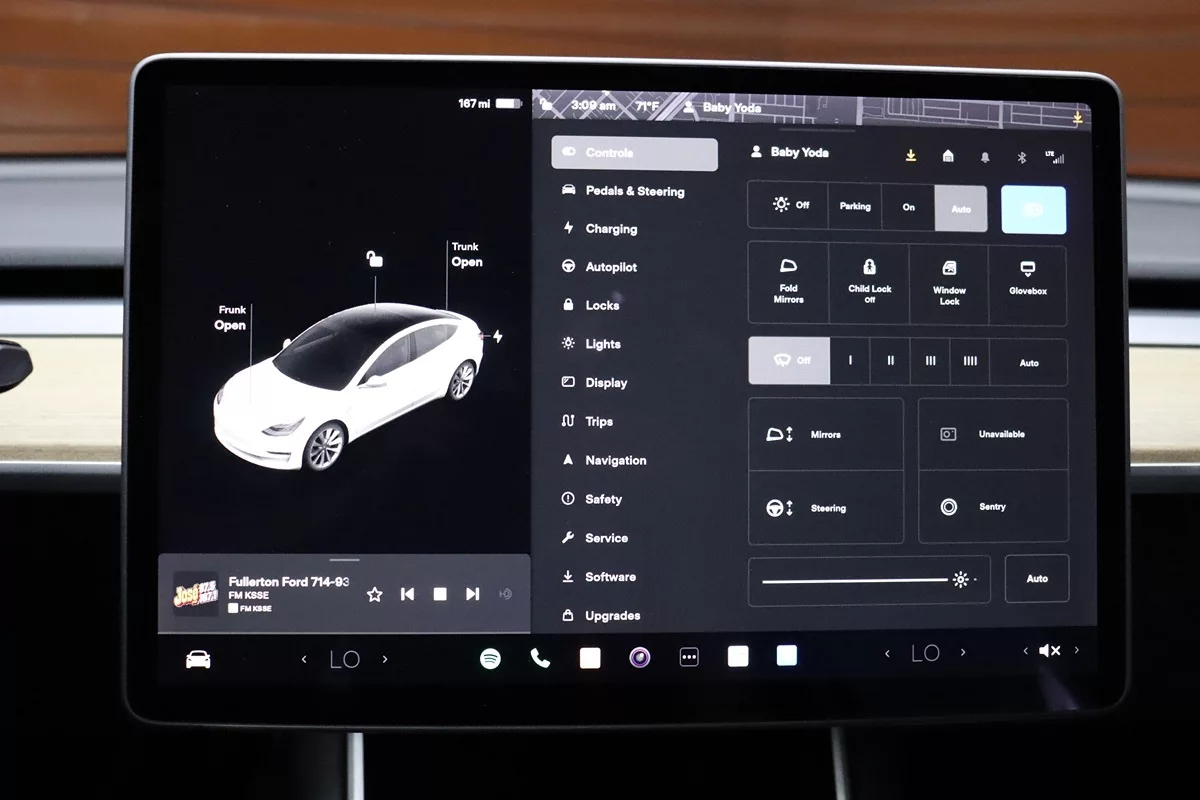Image resolution: width=1200 pixels, height=800 pixels.
Task: Set headlights to Auto mode
Action: coord(961,208)
